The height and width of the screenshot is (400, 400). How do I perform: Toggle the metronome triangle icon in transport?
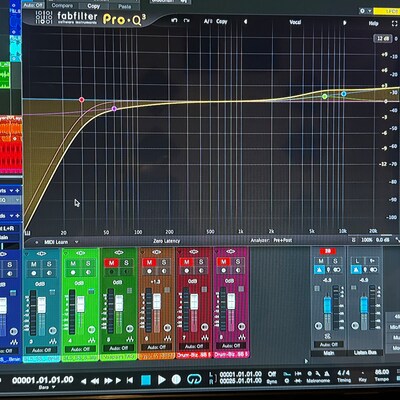(327, 374)
